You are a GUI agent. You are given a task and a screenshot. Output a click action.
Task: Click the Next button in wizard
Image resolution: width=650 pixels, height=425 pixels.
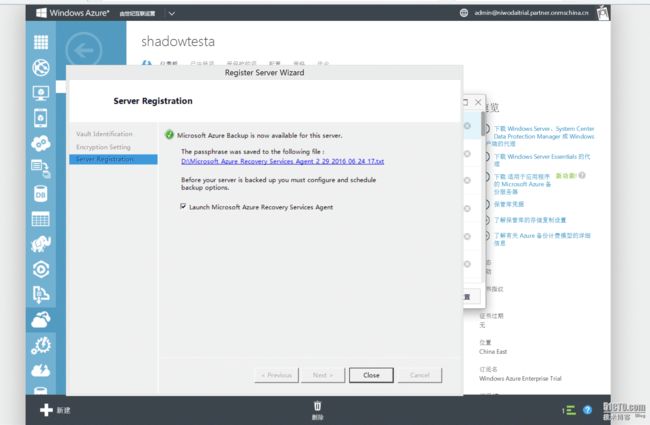tap(323, 375)
